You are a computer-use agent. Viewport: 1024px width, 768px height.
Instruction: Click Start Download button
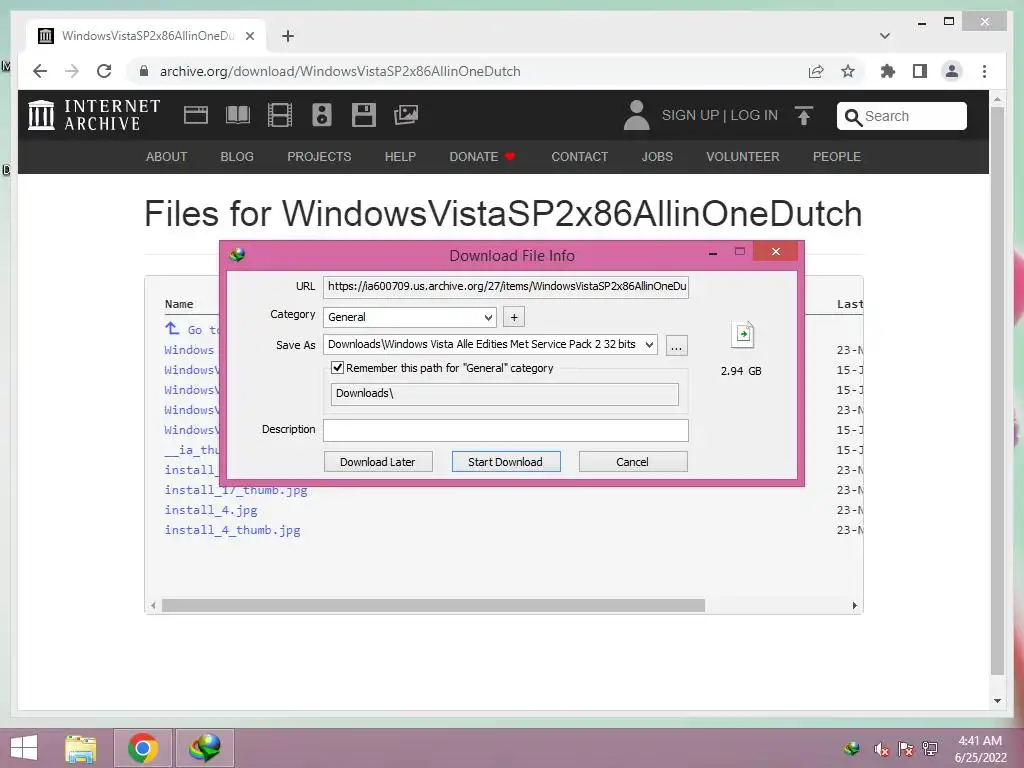point(505,462)
